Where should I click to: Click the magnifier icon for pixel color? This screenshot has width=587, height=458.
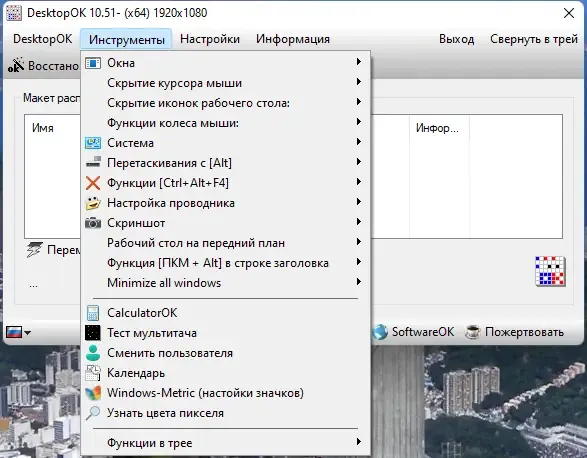click(x=93, y=413)
